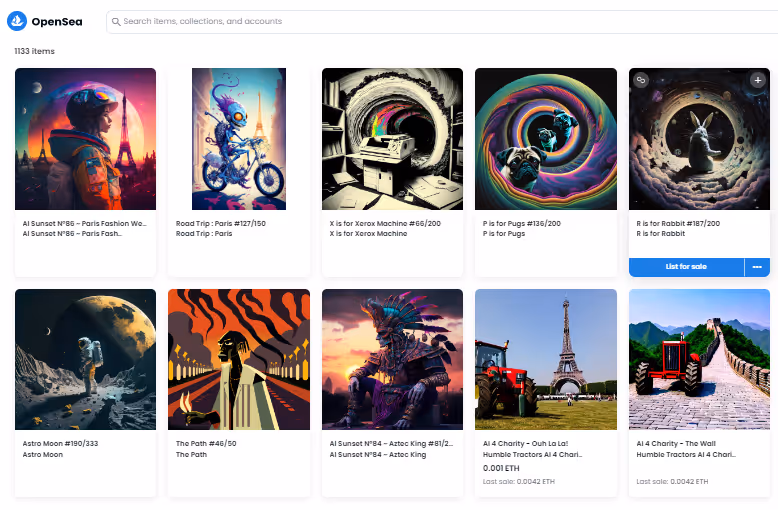This screenshot has height=510, width=778.
Task: Open the P is for Pugs image
Action: [545, 139]
